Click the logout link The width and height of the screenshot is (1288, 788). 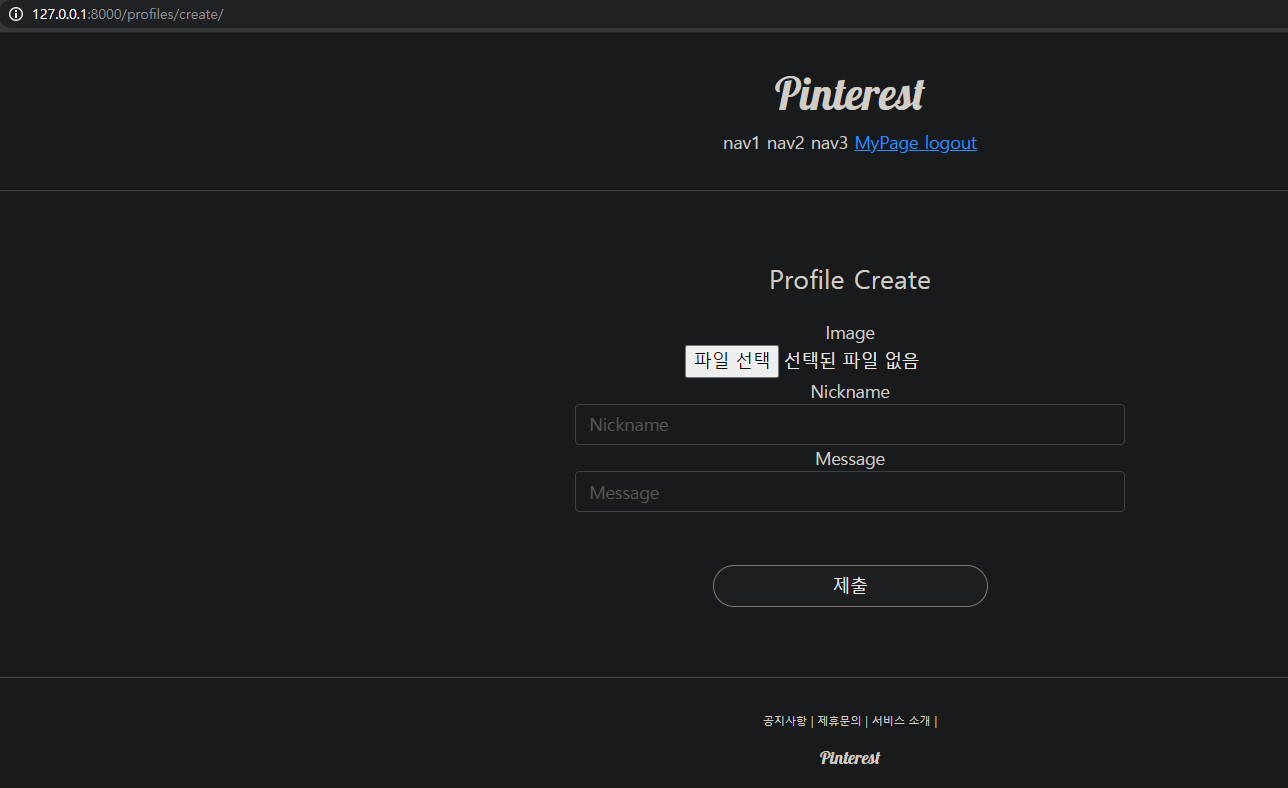pos(951,143)
